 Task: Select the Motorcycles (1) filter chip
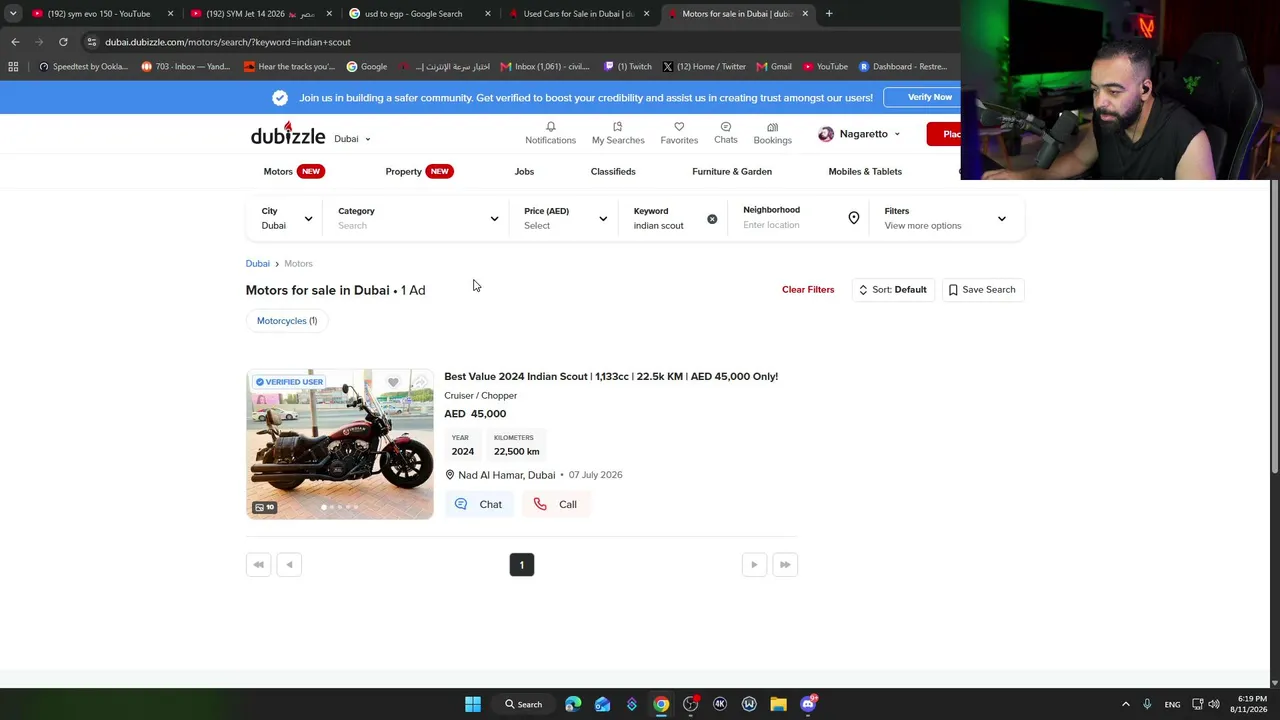tap(287, 321)
